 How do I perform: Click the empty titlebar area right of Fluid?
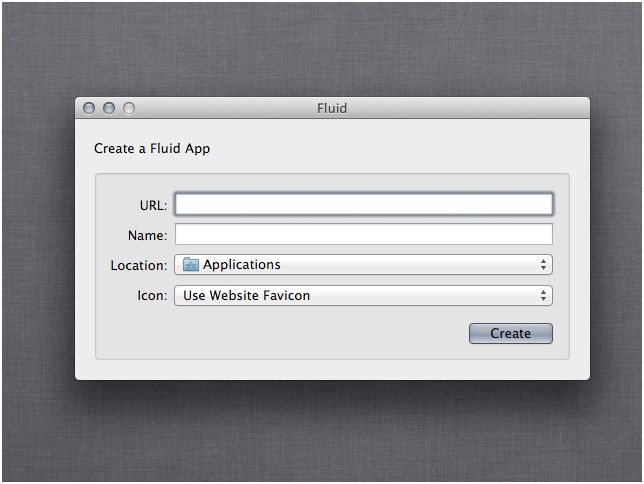click(470, 108)
